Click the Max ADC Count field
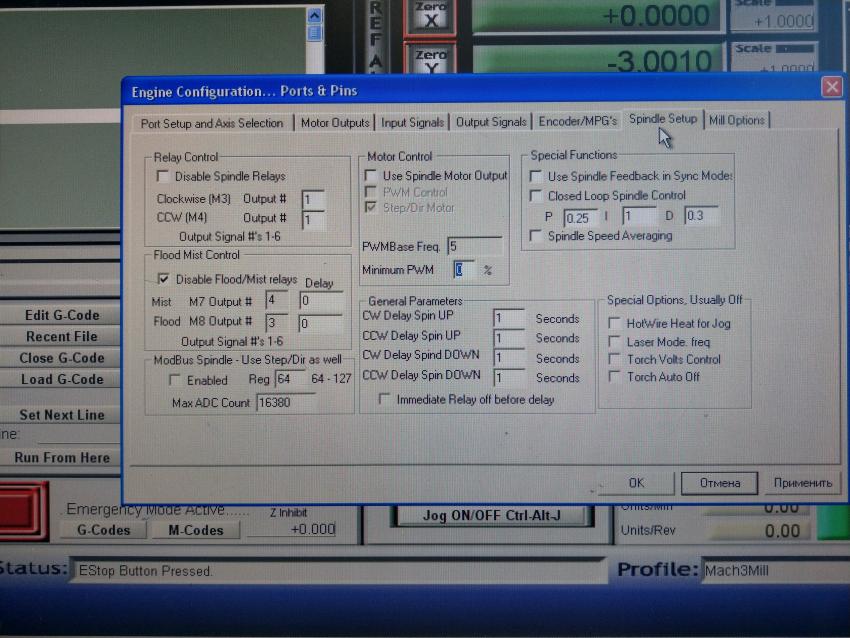This screenshot has height=638, width=850. 285,403
